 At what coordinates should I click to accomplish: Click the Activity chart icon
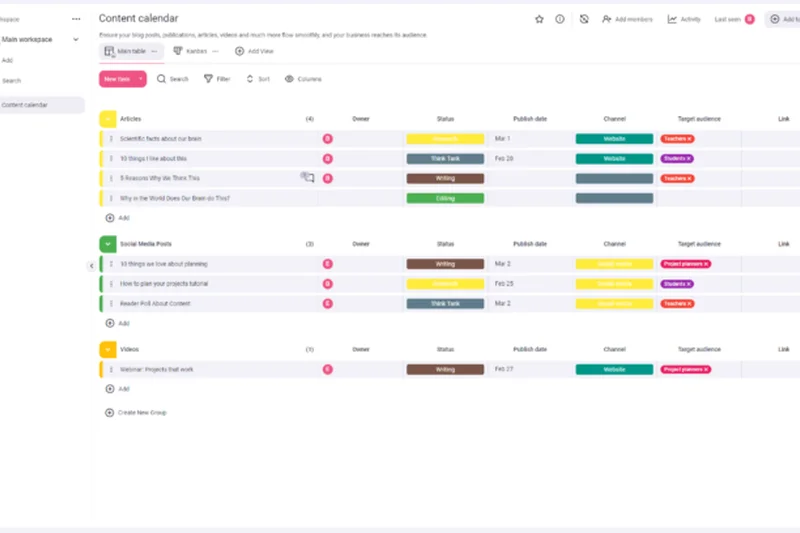(673, 19)
